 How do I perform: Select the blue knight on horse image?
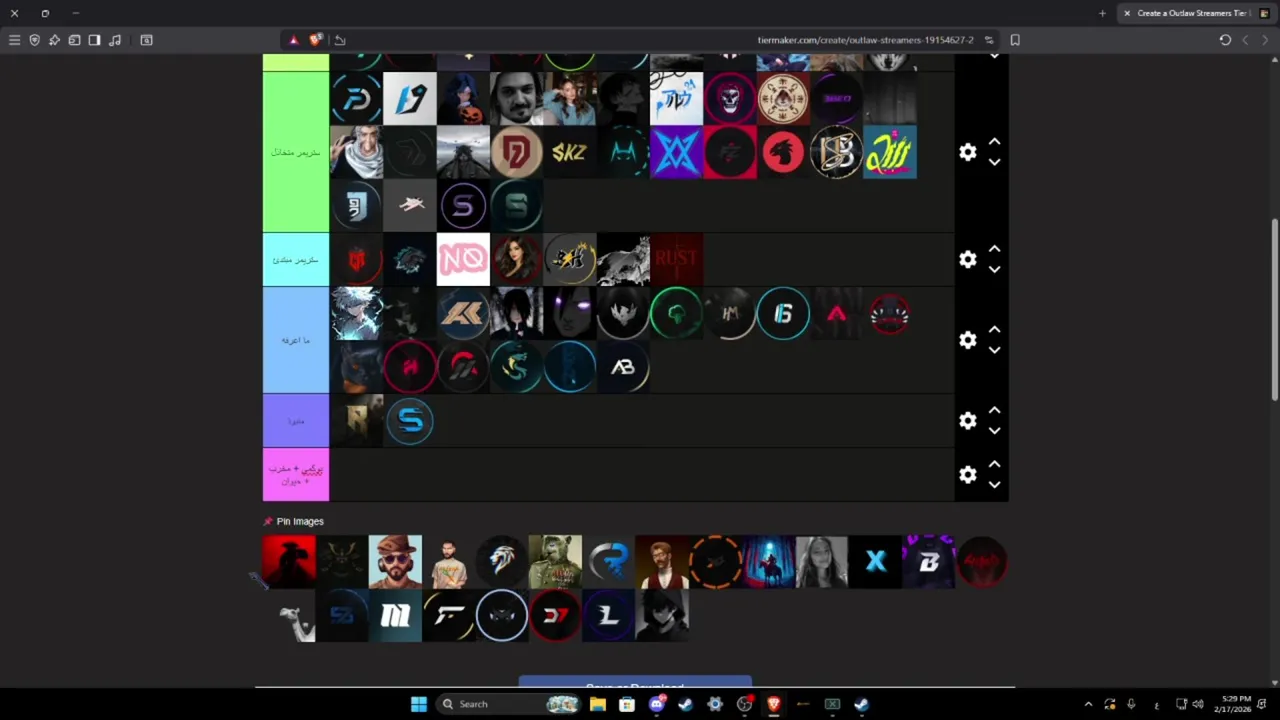(x=769, y=562)
